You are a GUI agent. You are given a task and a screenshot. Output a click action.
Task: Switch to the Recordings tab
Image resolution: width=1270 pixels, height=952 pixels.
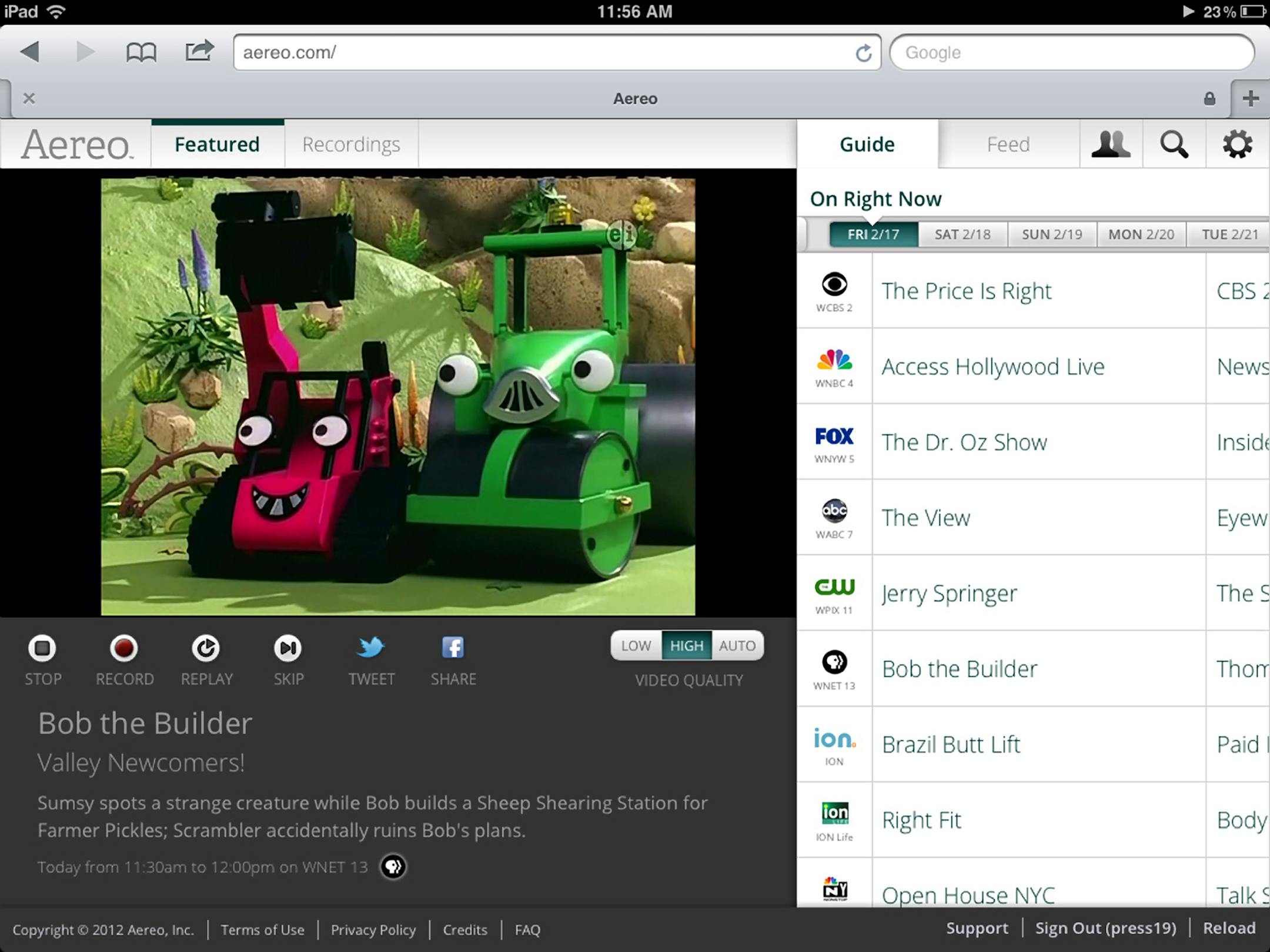[350, 144]
